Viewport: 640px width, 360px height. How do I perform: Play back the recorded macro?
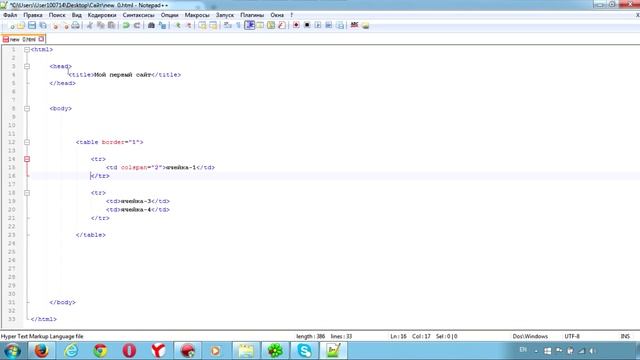[x=318, y=25]
